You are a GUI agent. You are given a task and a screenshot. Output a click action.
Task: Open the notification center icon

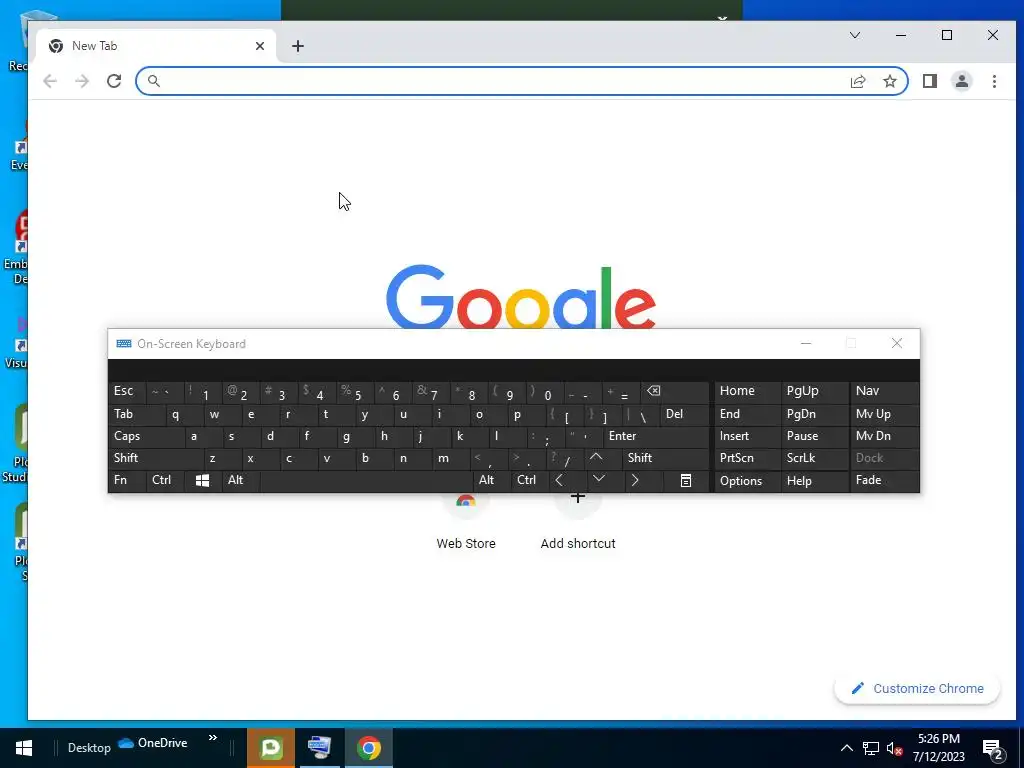[x=992, y=749]
